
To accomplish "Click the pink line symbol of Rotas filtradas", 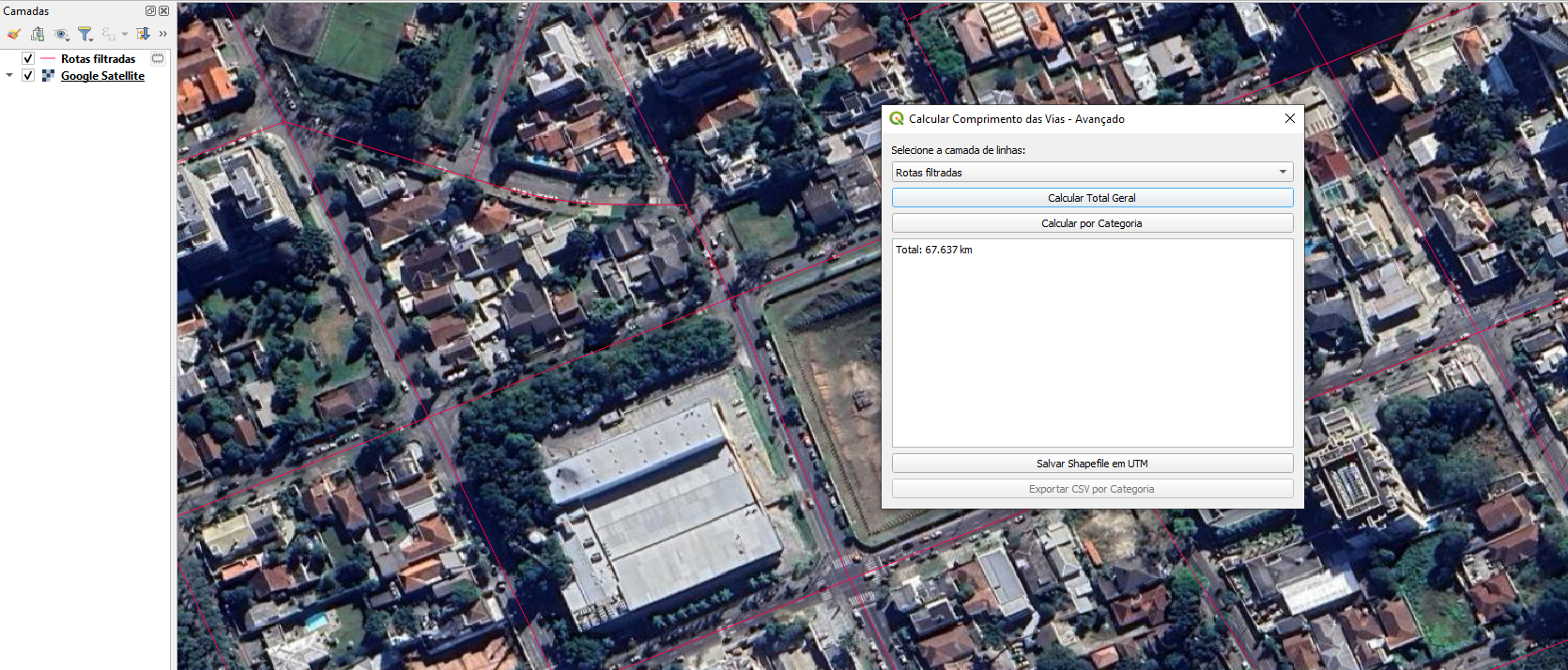I will click(x=48, y=58).
